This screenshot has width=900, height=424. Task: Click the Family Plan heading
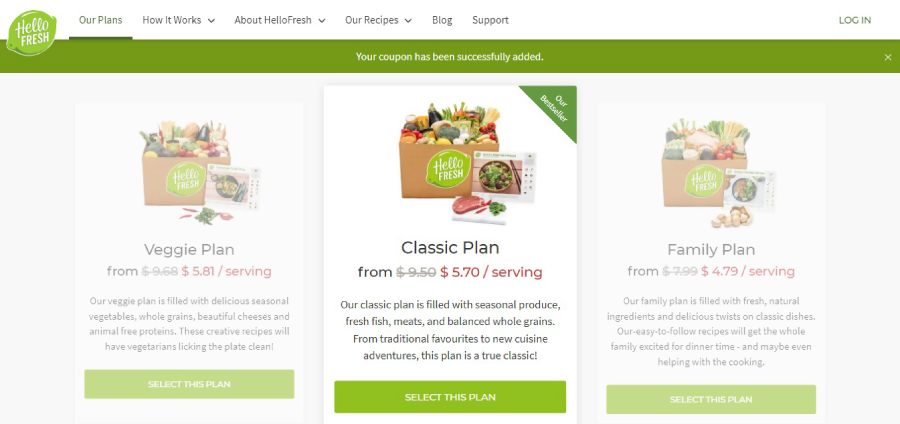tap(711, 250)
